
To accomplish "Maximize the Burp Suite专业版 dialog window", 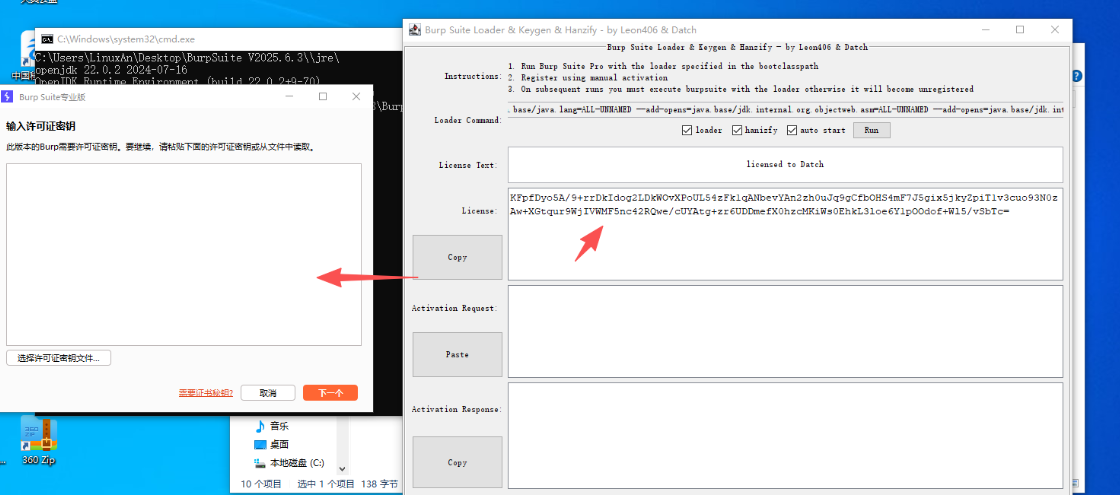I will tap(323, 97).
